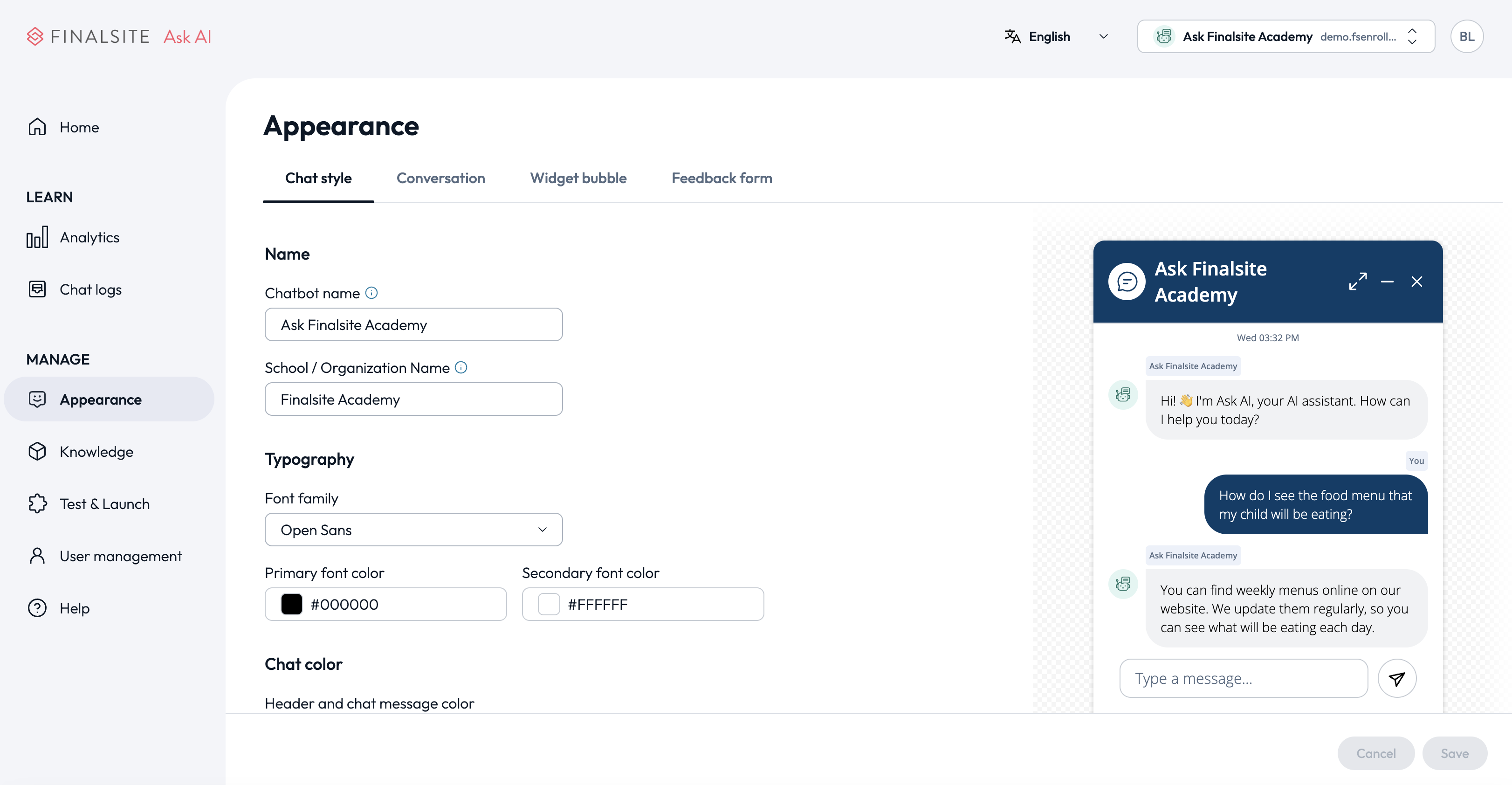Click the chatbot avatar icon in account selector
Screen dimensions: 1512x785
click(x=1163, y=36)
